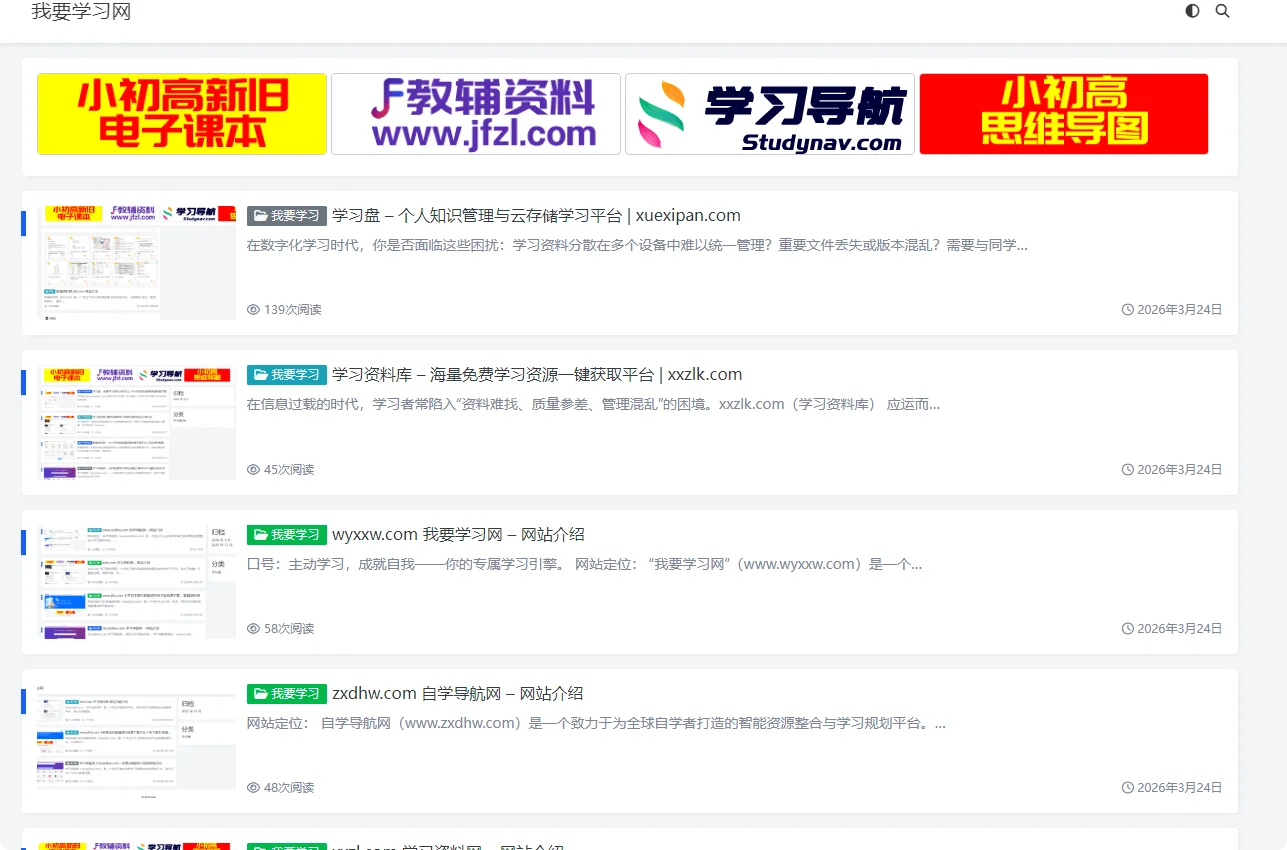Click the thumbnail of the 学习盘 article
1287x850 pixels.
coord(137,262)
